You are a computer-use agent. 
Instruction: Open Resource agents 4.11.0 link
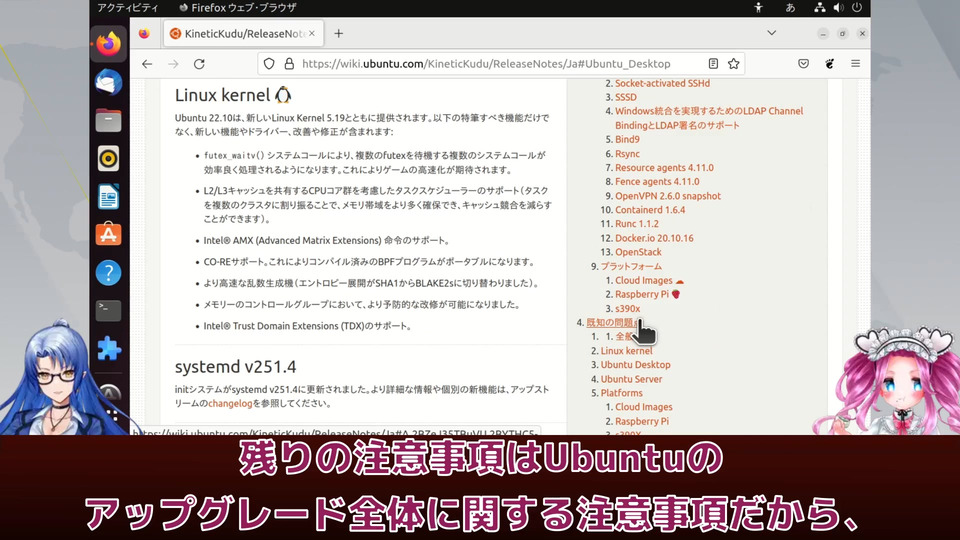[x=664, y=168]
